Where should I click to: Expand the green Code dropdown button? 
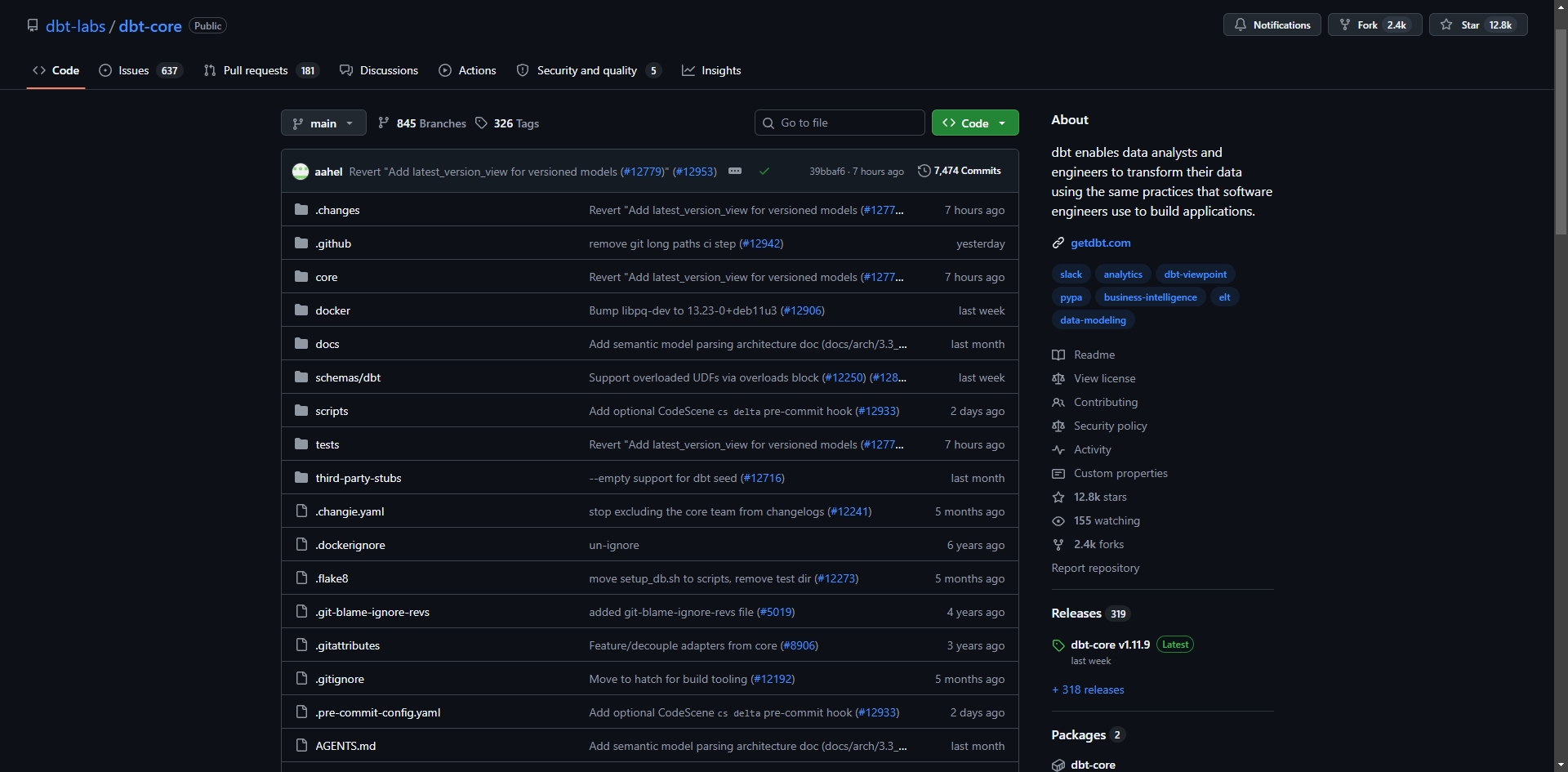point(975,123)
